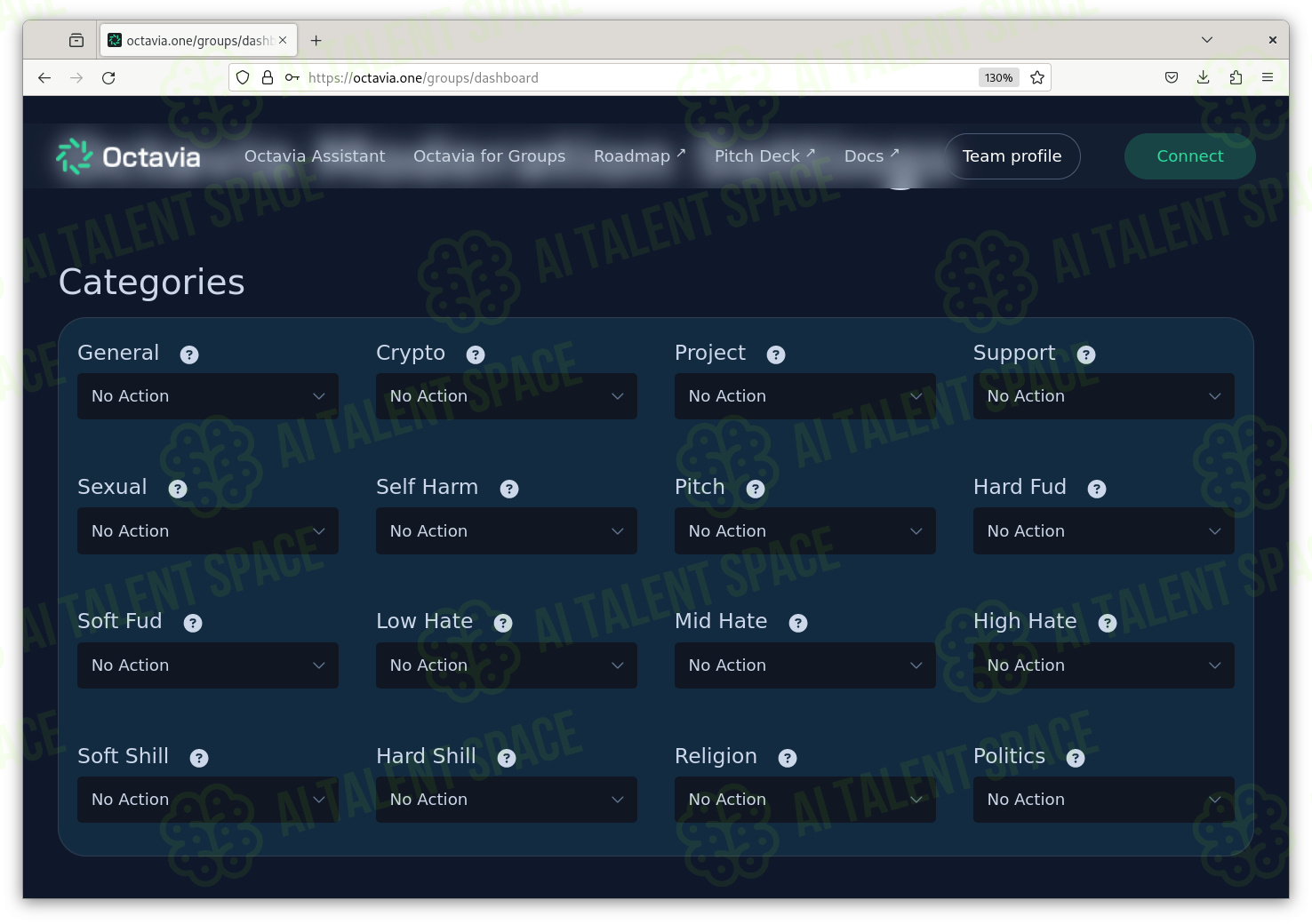This screenshot has height=924, width=1312.
Task: Click the Categories heading
Action: (x=152, y=283)
